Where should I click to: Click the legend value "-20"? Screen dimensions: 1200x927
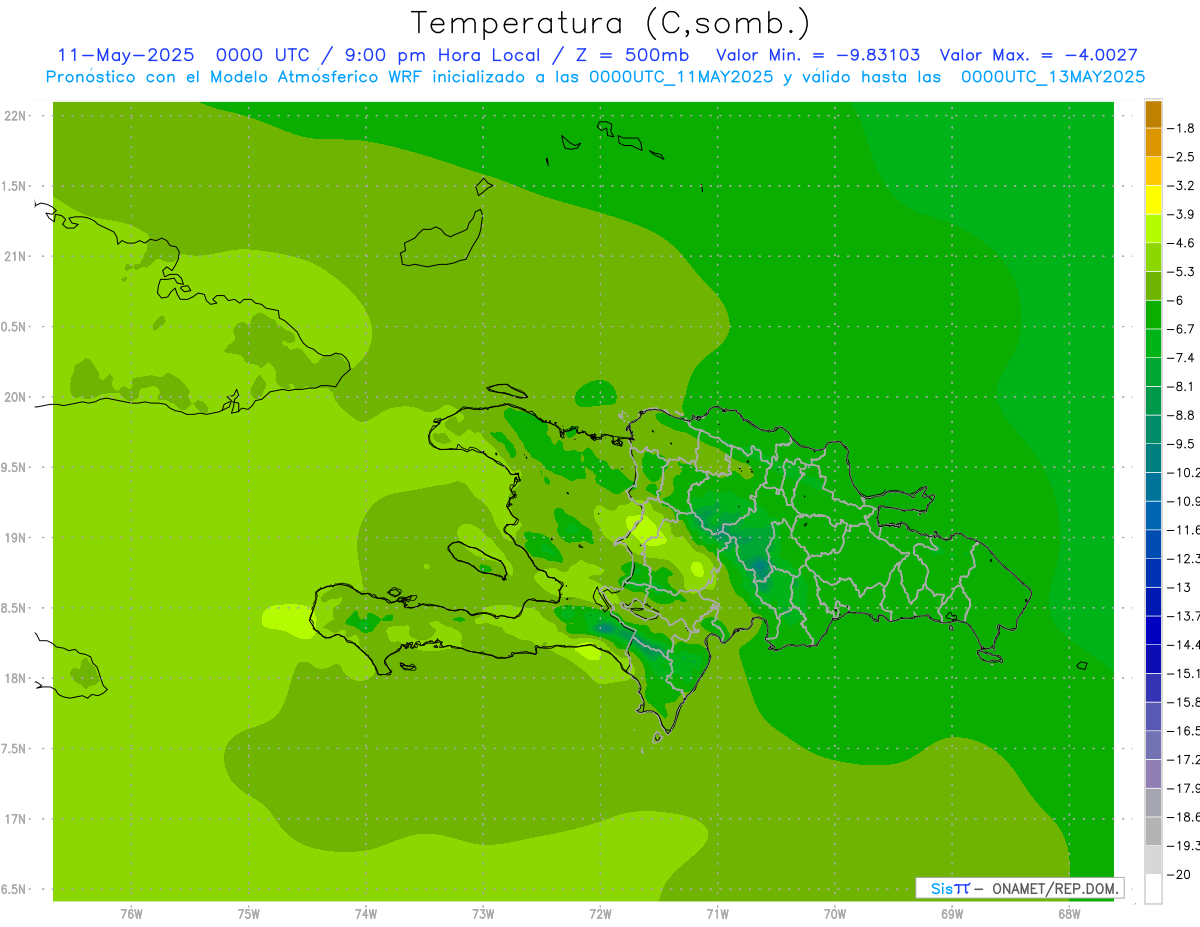pos(1178,875)
